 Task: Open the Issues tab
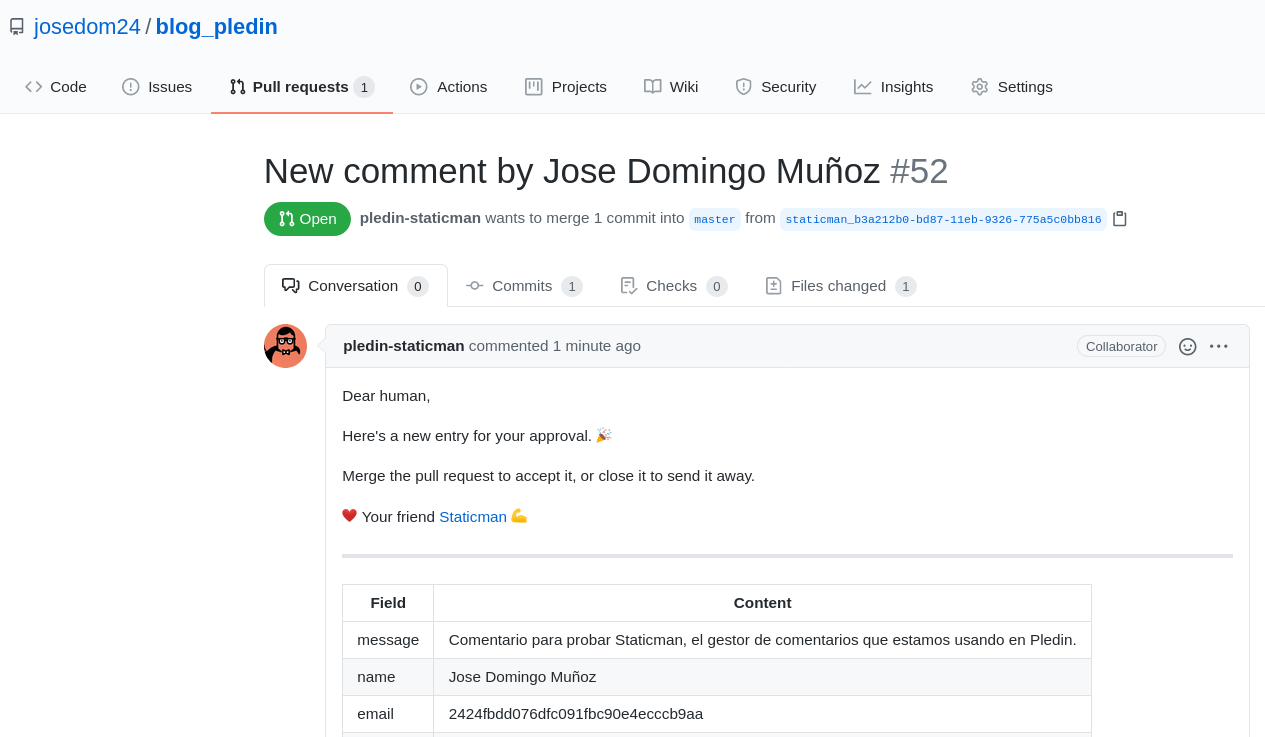pyautogui.click(x=157, y=87)
